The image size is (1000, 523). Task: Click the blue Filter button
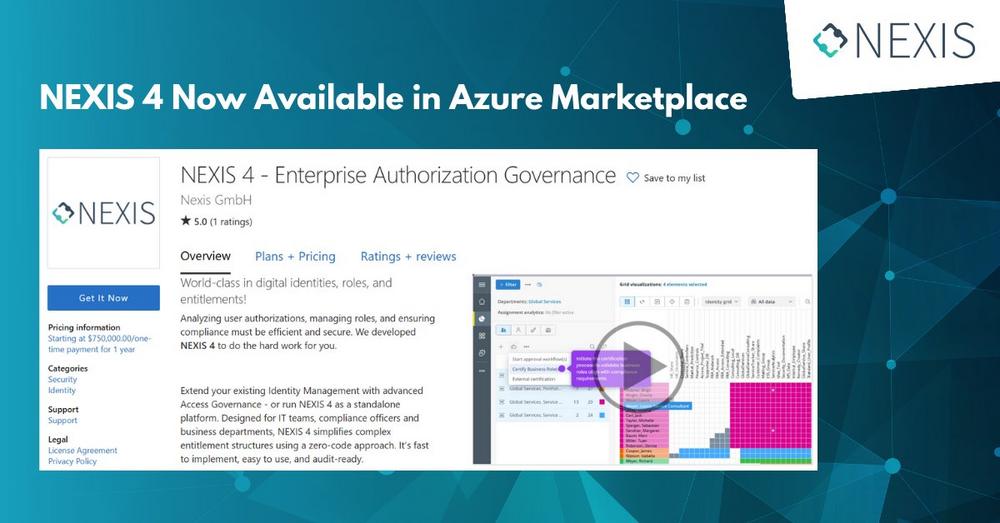505,284
